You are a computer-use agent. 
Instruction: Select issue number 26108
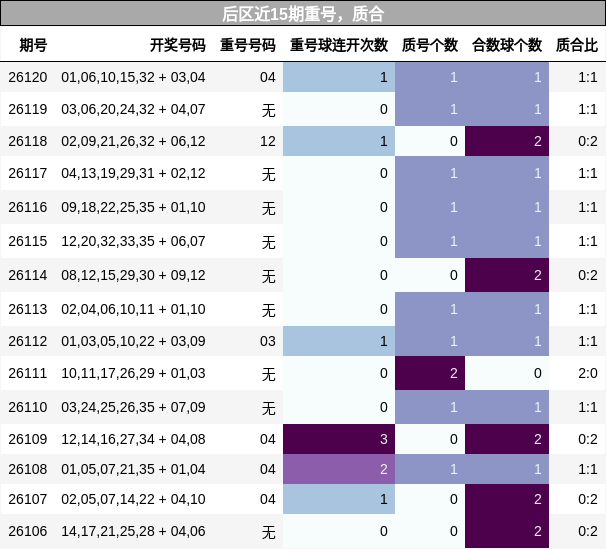tap(28, 469)
